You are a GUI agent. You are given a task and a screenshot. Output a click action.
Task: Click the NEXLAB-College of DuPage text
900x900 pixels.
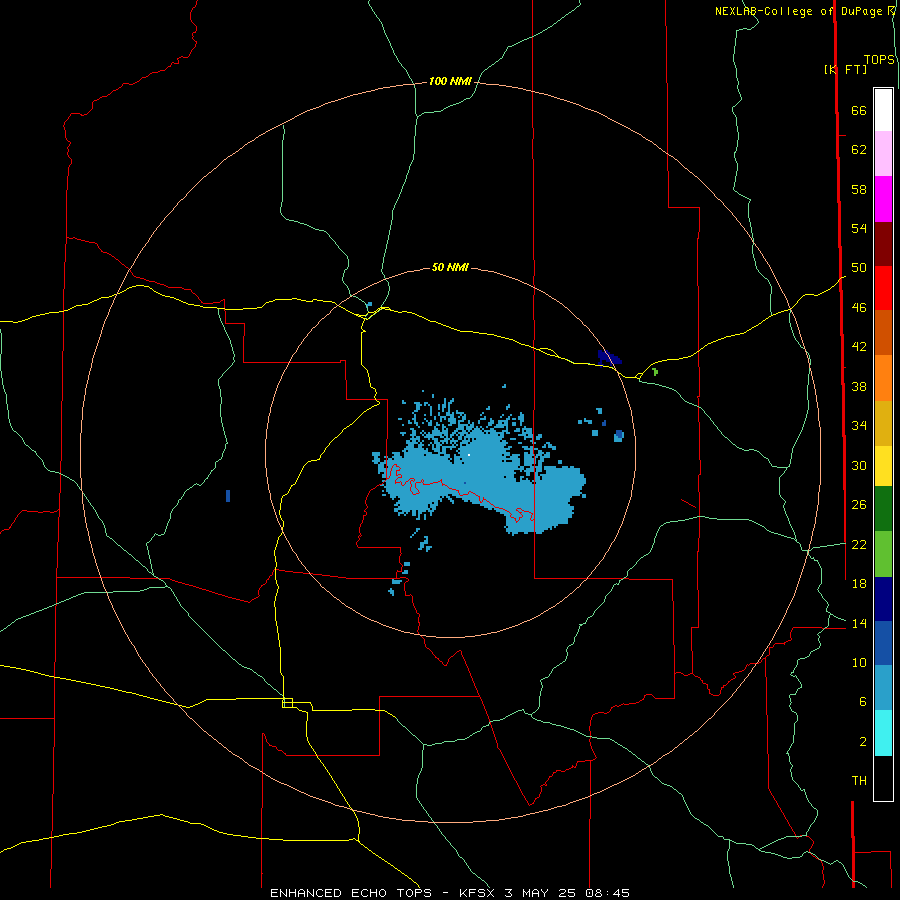point(798,11)
